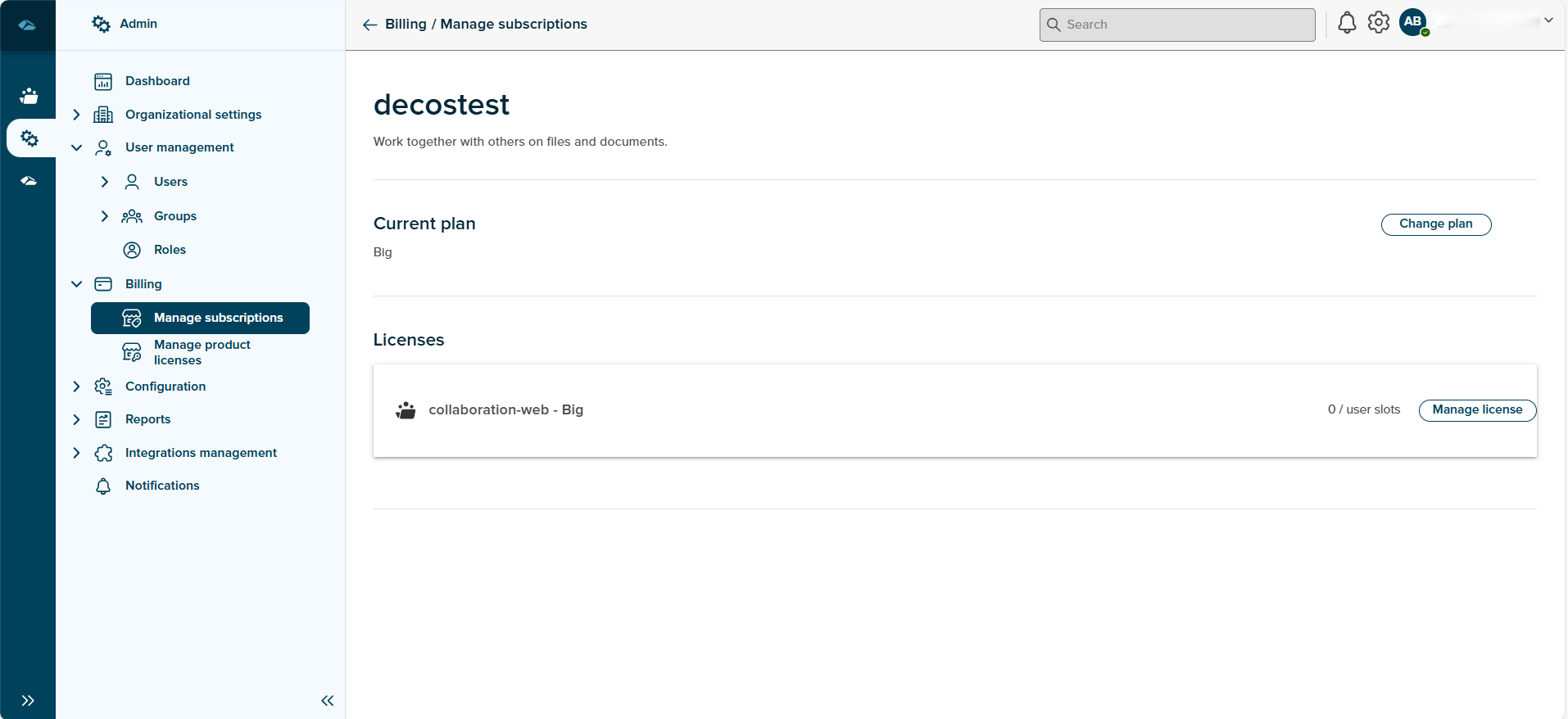The height and width of the screenshot is (719, 1568).
Task: Collapse the Billing chevron
Action: [x=76, y=284]
